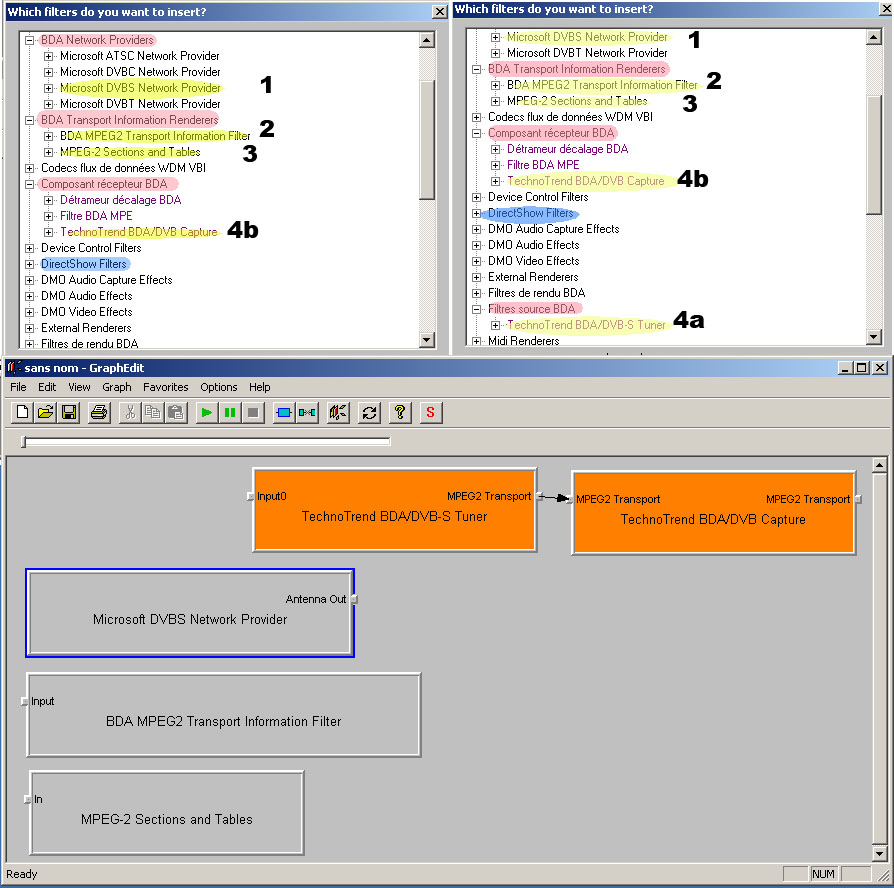Collapse Filtres source BDA in right dialog
The image size is (894, 888).
point(476,309)
